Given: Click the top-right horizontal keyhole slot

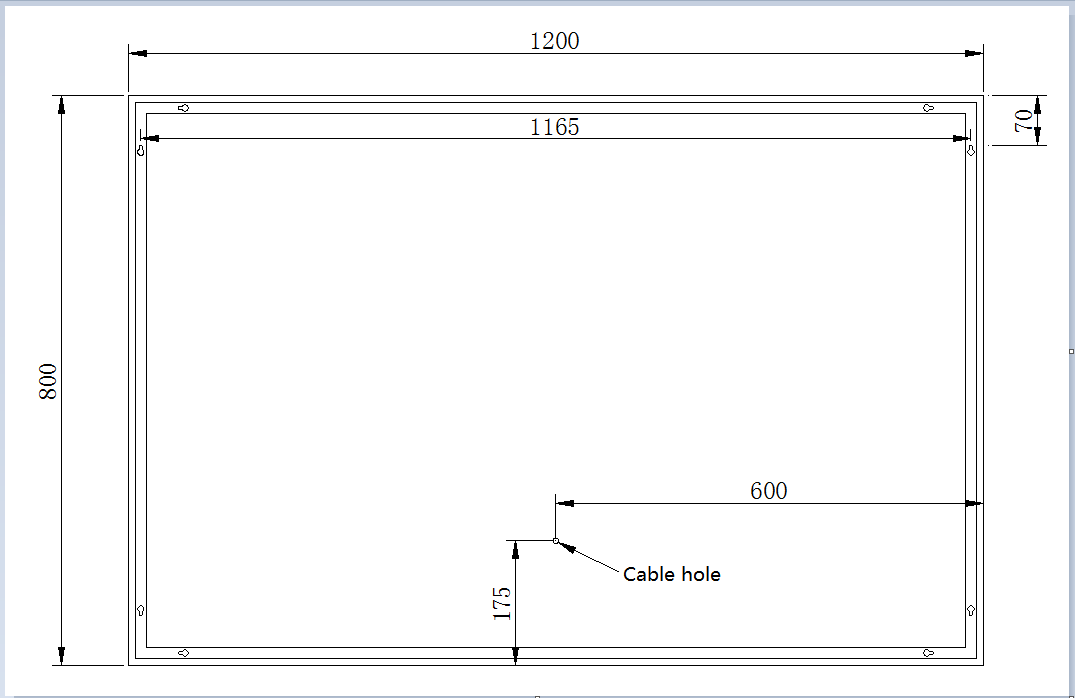Looking at the screenshot, I should (x=928, y=108).
